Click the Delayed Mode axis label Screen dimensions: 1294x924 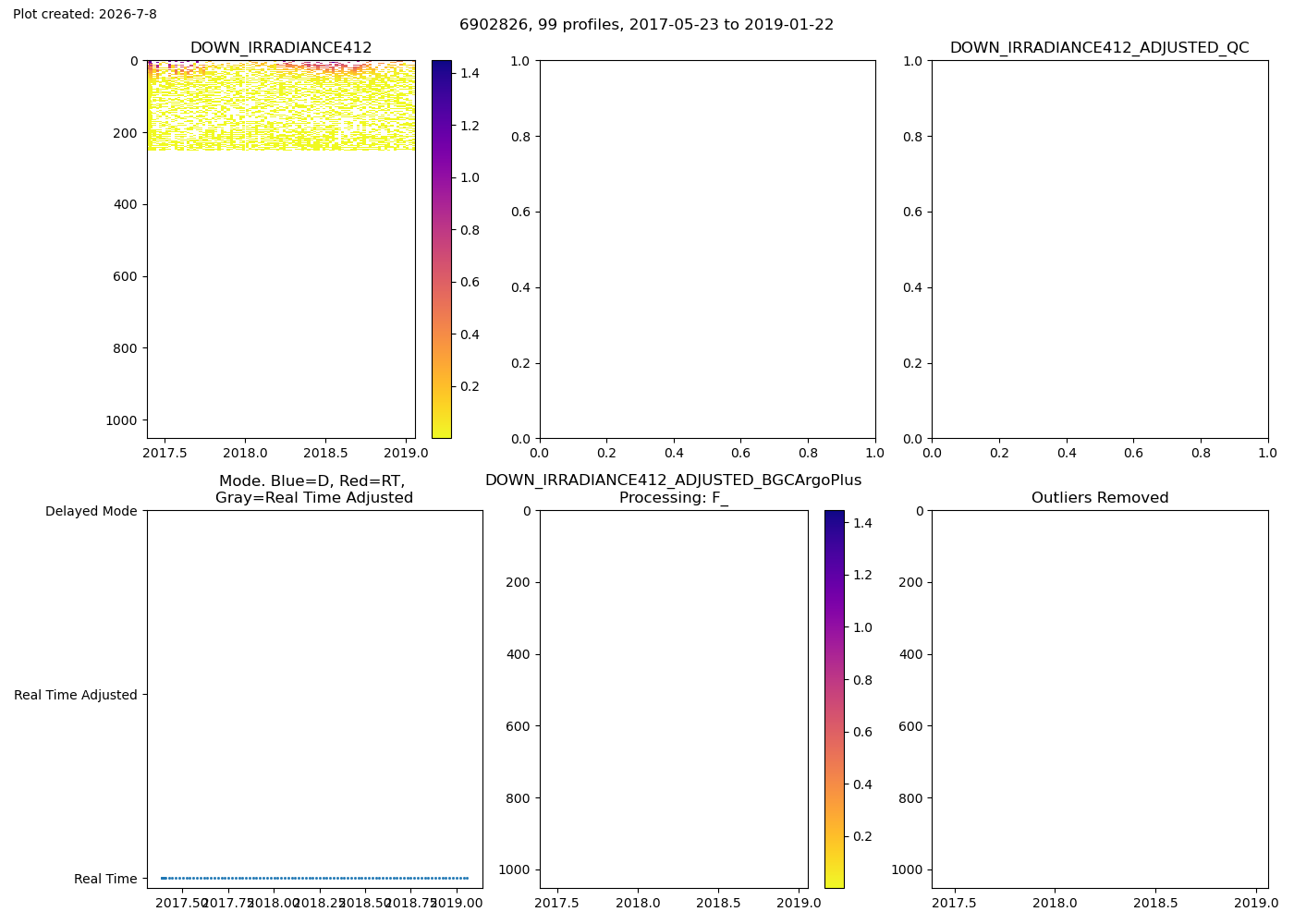click(x=92, y=511)
